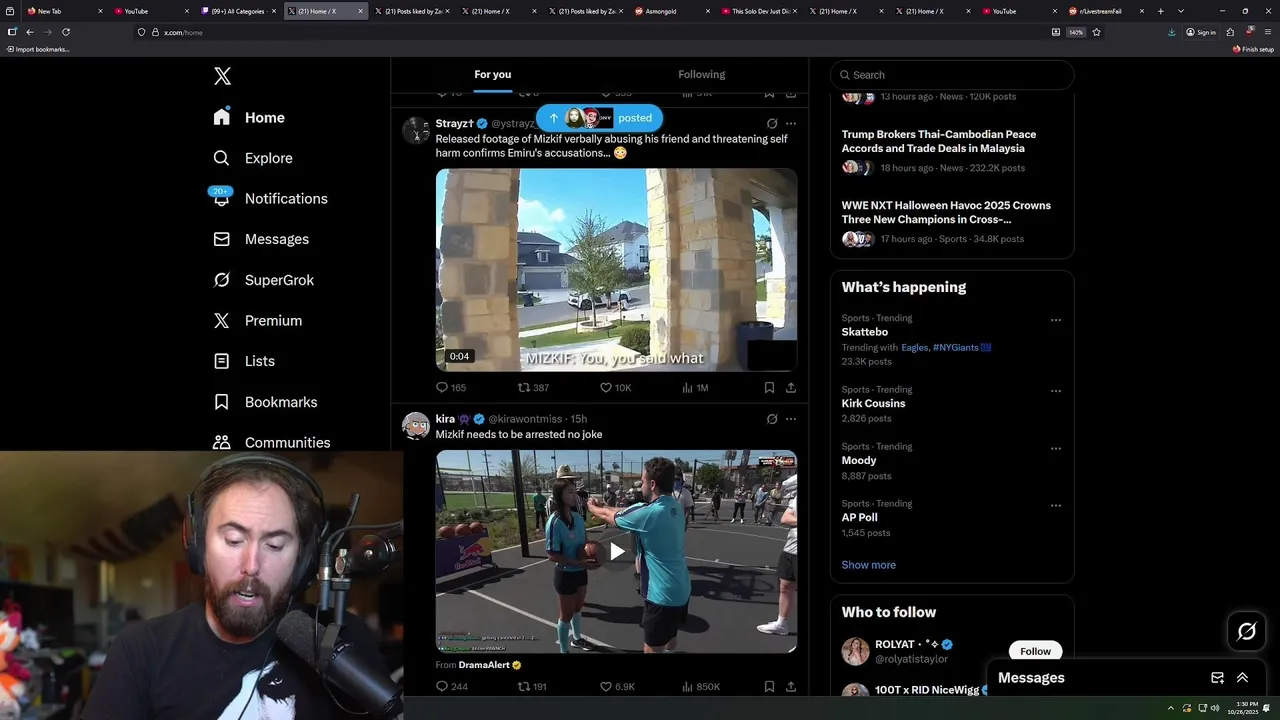The width and height of the screenshot is (1280, 720).
Task: Switch to the r/LivestreamFail browser tab
Action: [1106, 11]
